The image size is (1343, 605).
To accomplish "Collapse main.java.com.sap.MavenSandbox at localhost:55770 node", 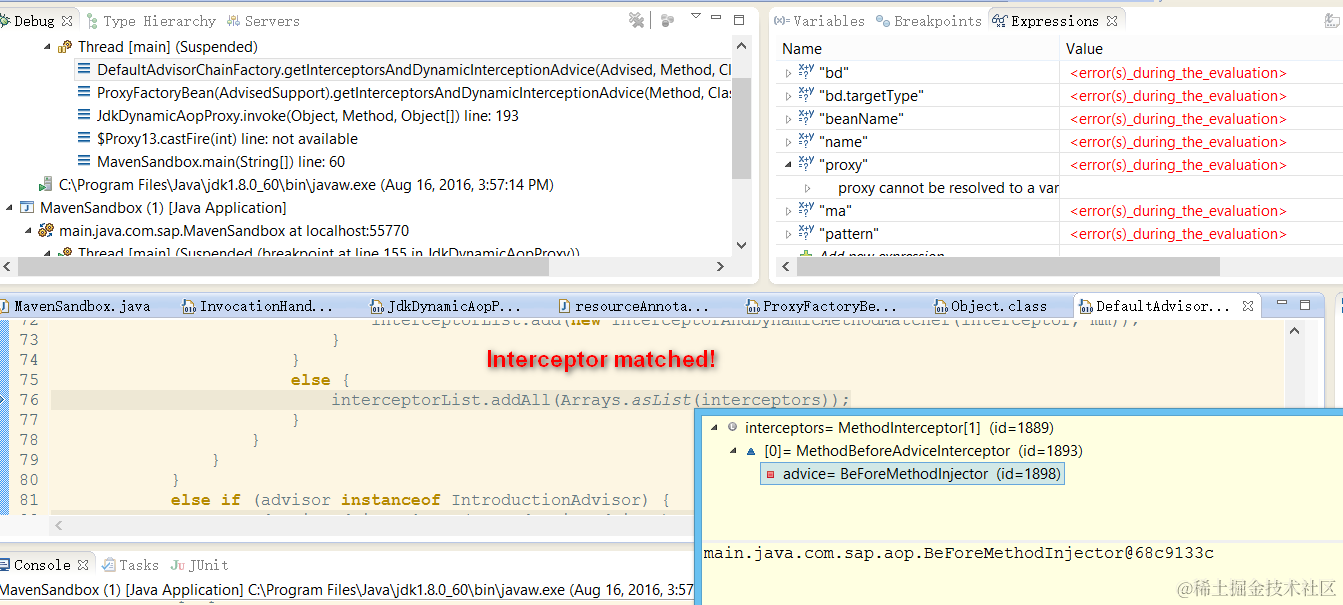I will [28, 231].
